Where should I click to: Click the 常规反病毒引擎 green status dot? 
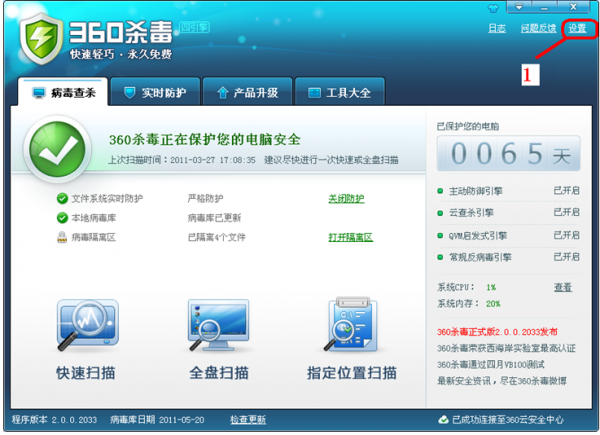(440, 257)
